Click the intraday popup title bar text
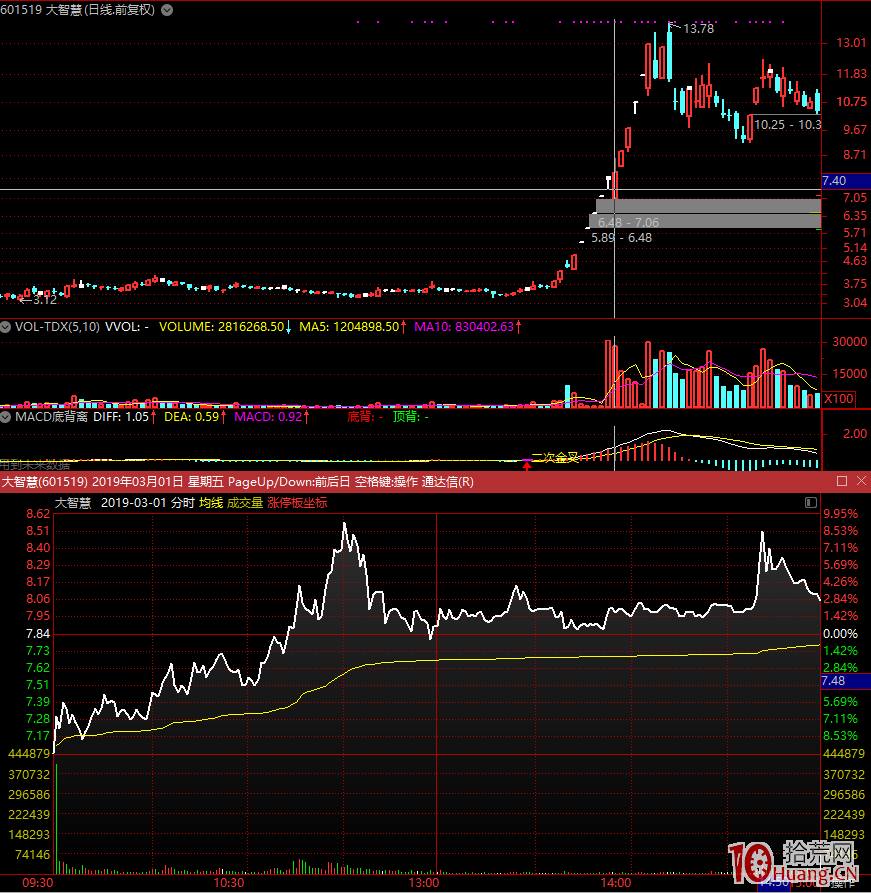This screenshot has height=893, width=871. (238, 482)
